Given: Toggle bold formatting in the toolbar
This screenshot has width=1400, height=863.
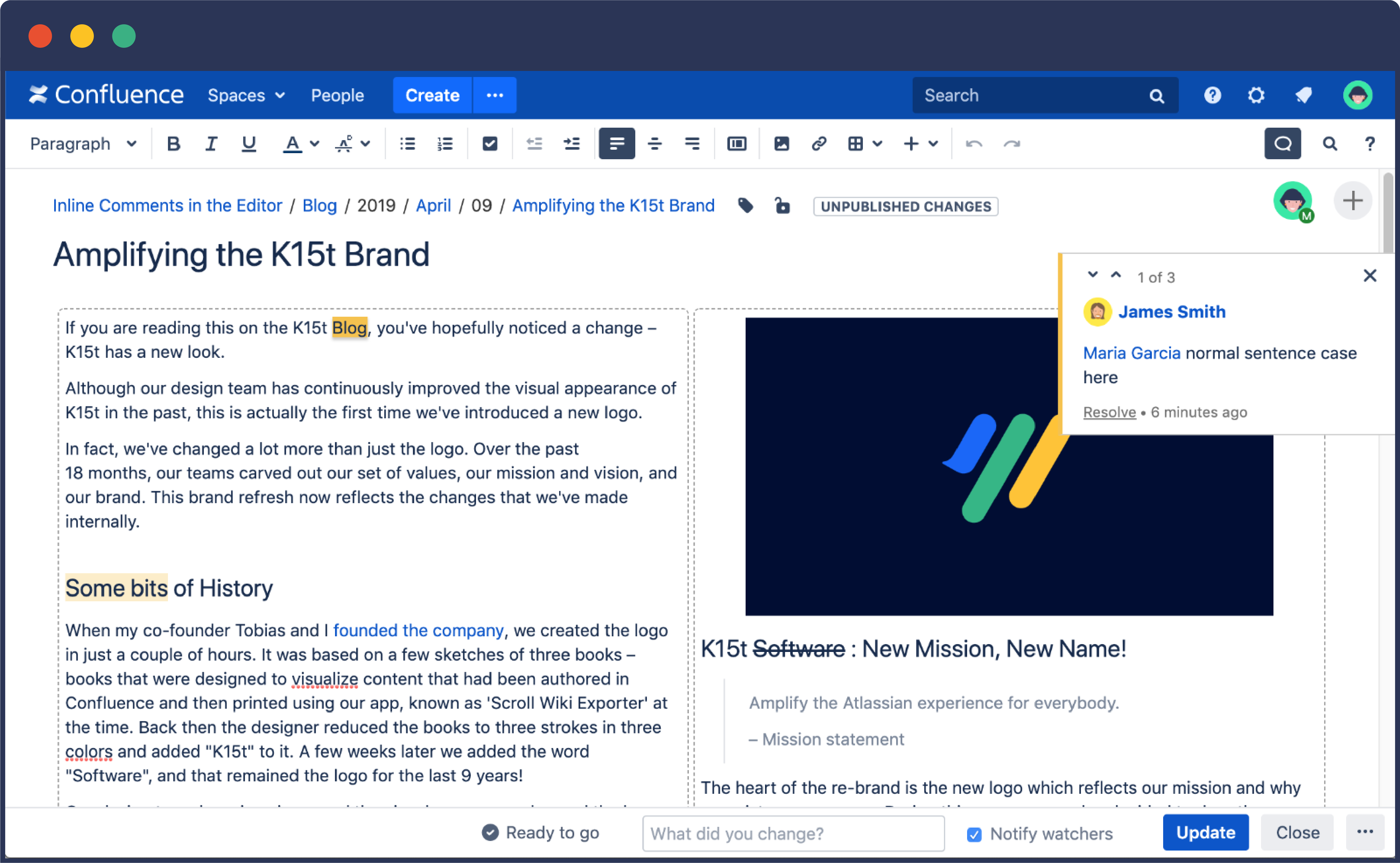Looking at the screenshot, I should click(x=173, y=144).
